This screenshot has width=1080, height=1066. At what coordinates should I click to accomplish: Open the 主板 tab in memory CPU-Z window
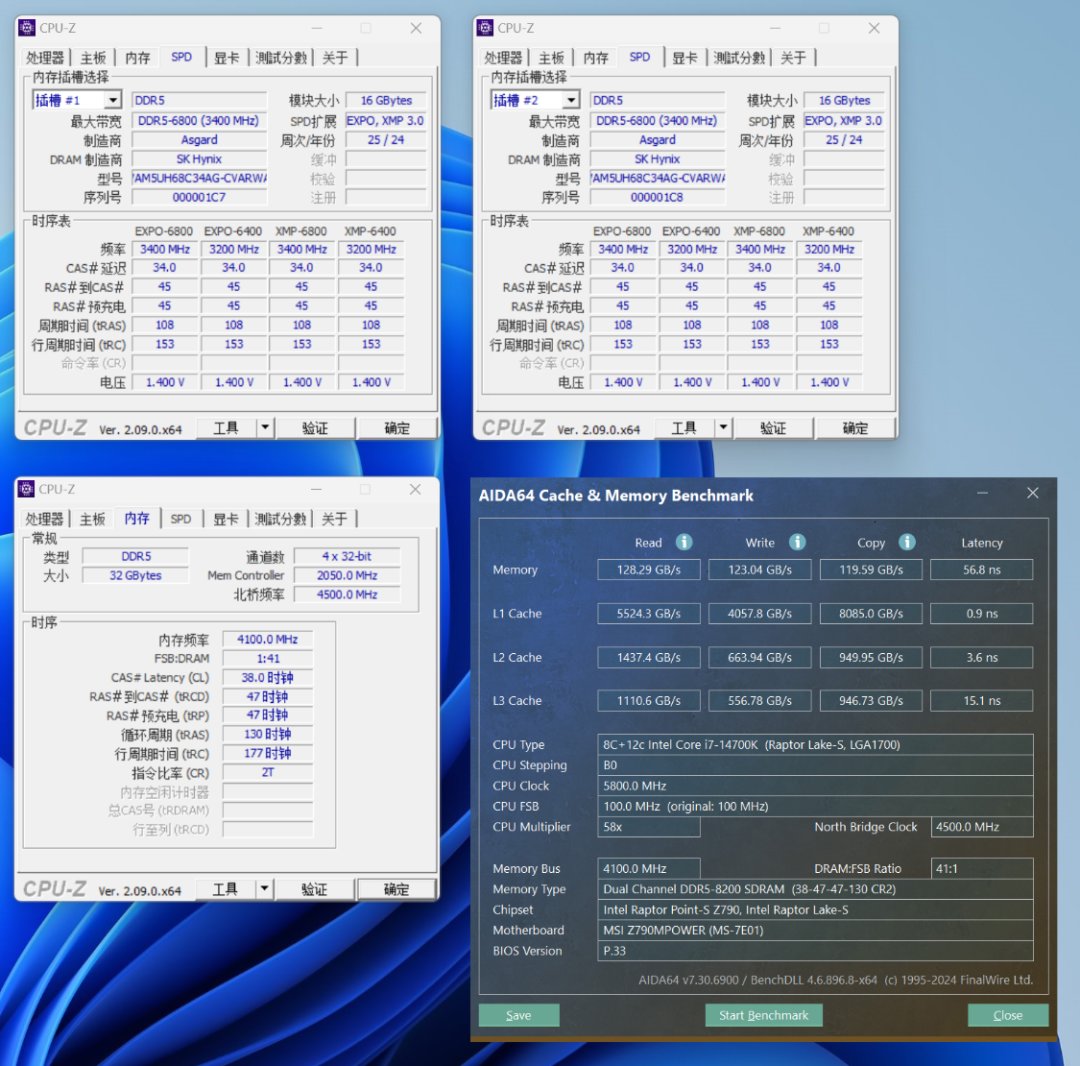coord(92,519)
